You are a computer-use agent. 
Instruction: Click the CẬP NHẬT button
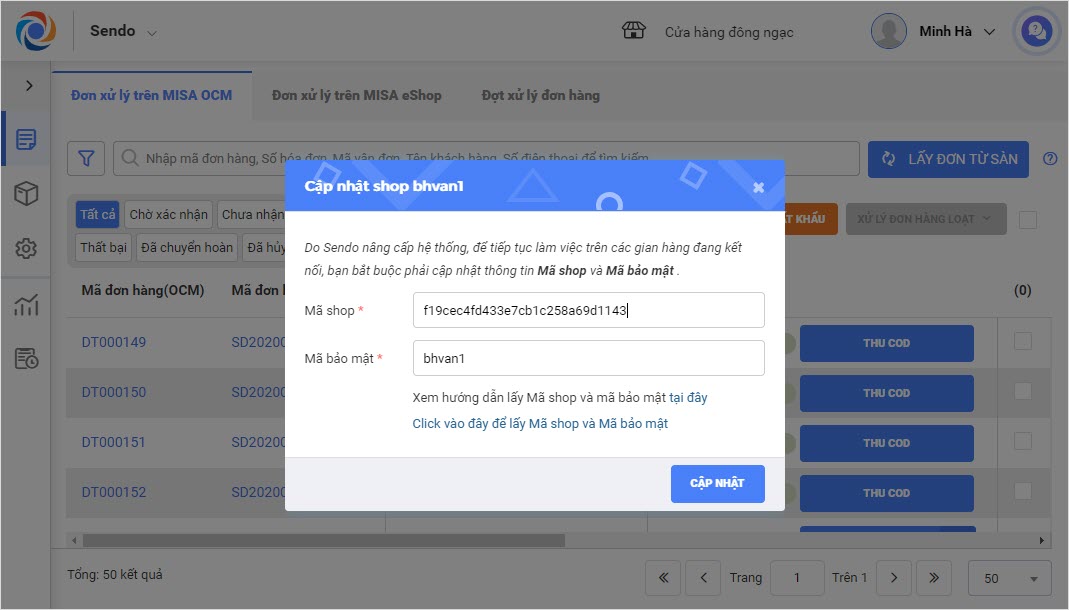(717, 483)
